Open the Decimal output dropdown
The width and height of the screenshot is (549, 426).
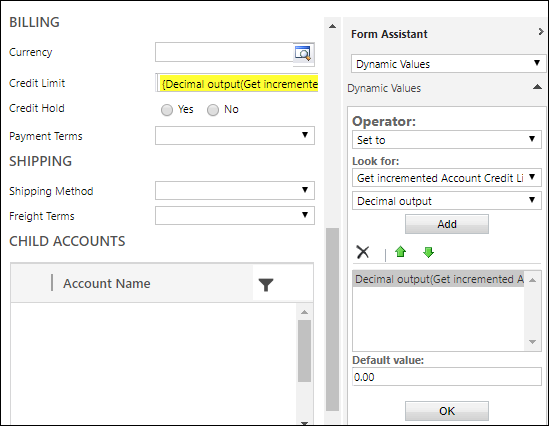[446, 201]
